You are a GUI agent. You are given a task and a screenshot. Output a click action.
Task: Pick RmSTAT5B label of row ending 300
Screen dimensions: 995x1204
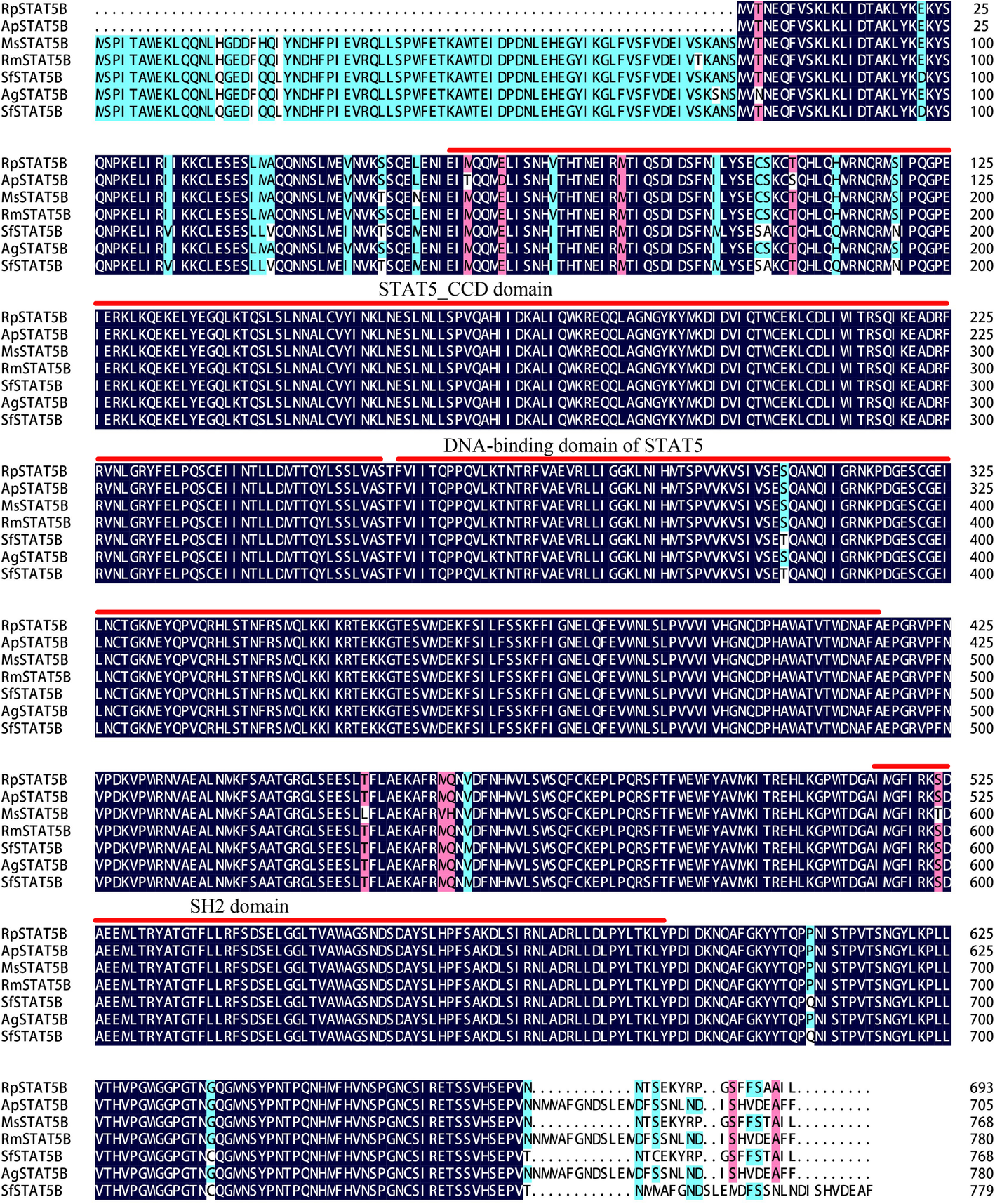point(36,369)
